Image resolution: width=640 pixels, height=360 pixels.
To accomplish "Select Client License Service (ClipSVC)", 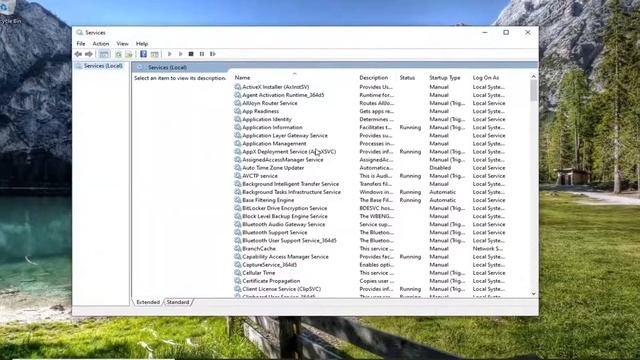I will point(282,289).
